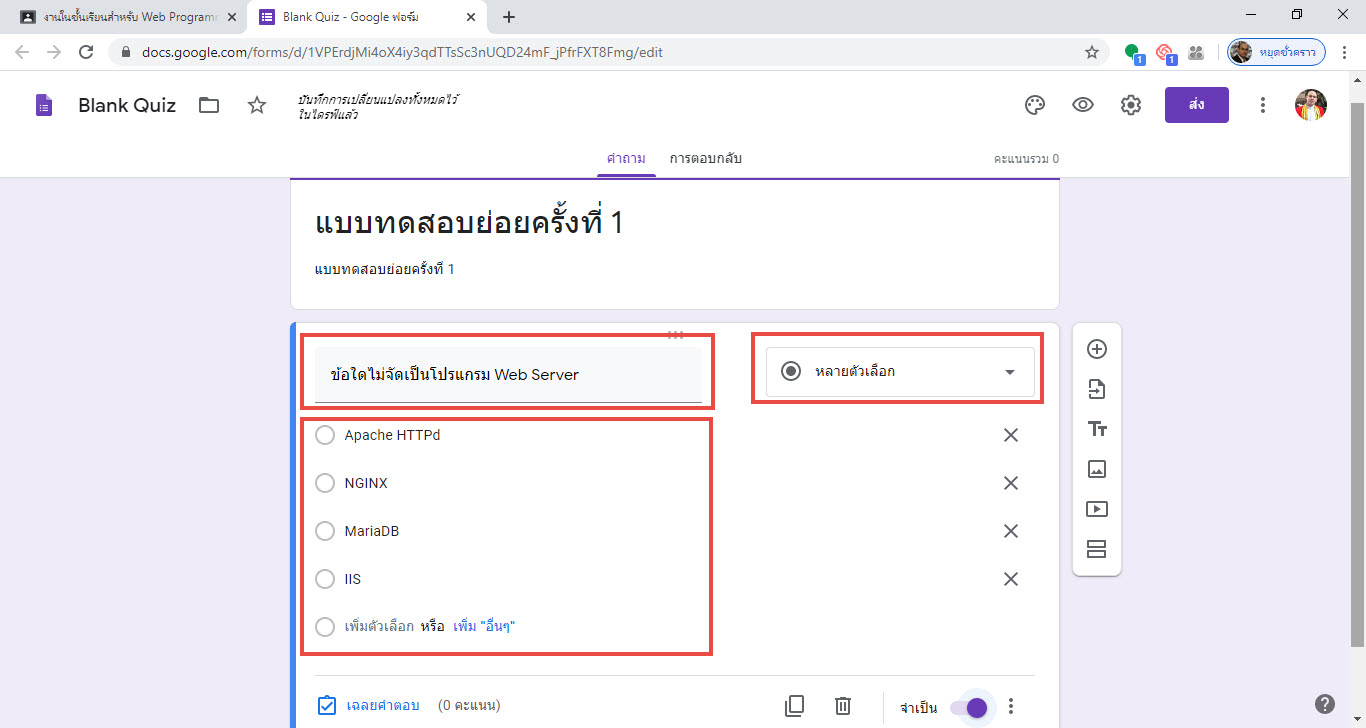Image resolution: width=1366 pixels, height=728 pixels.
Task: Duplicate the question copy icon
Action: click(x=795, y=706)
